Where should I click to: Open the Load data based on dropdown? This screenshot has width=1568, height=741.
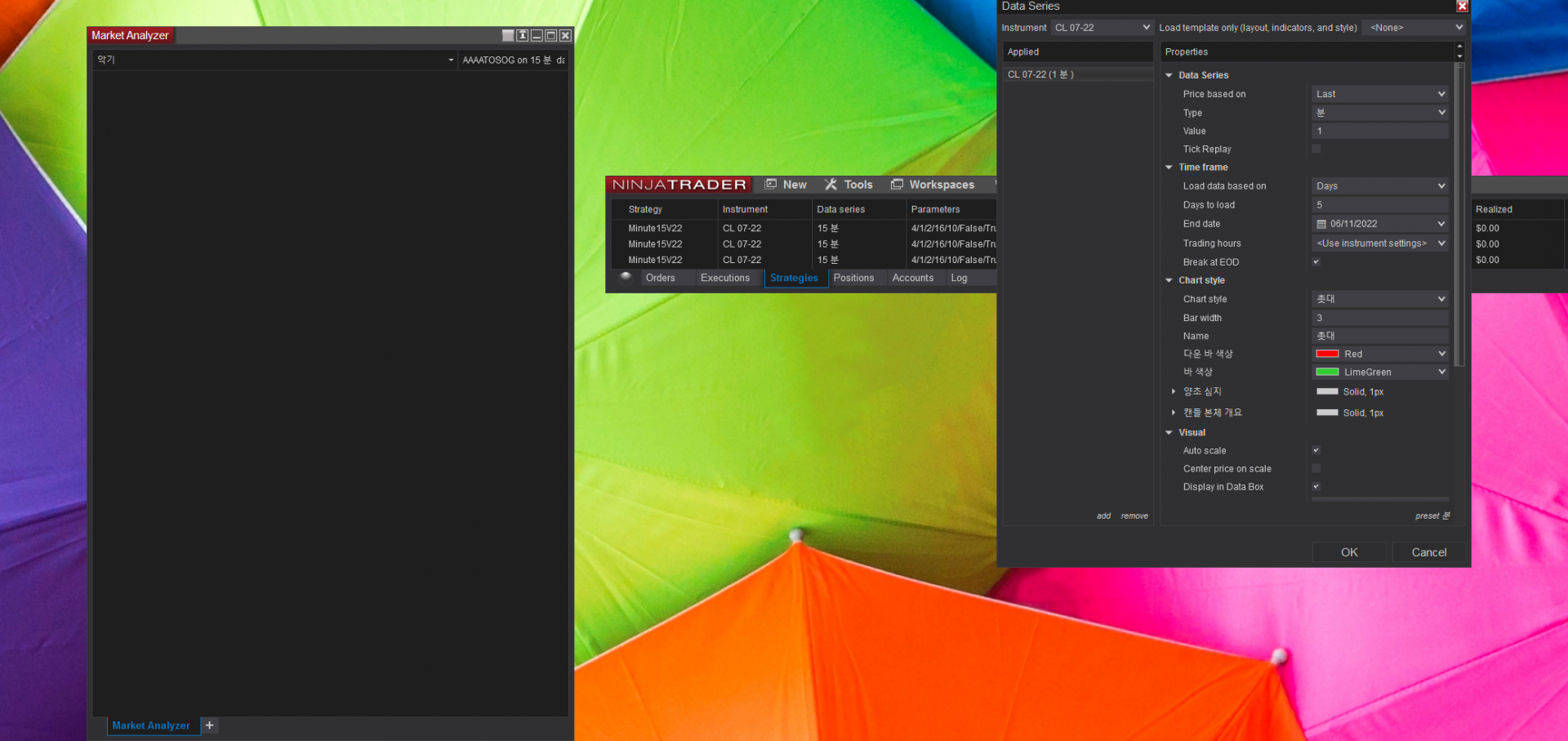1380,186
